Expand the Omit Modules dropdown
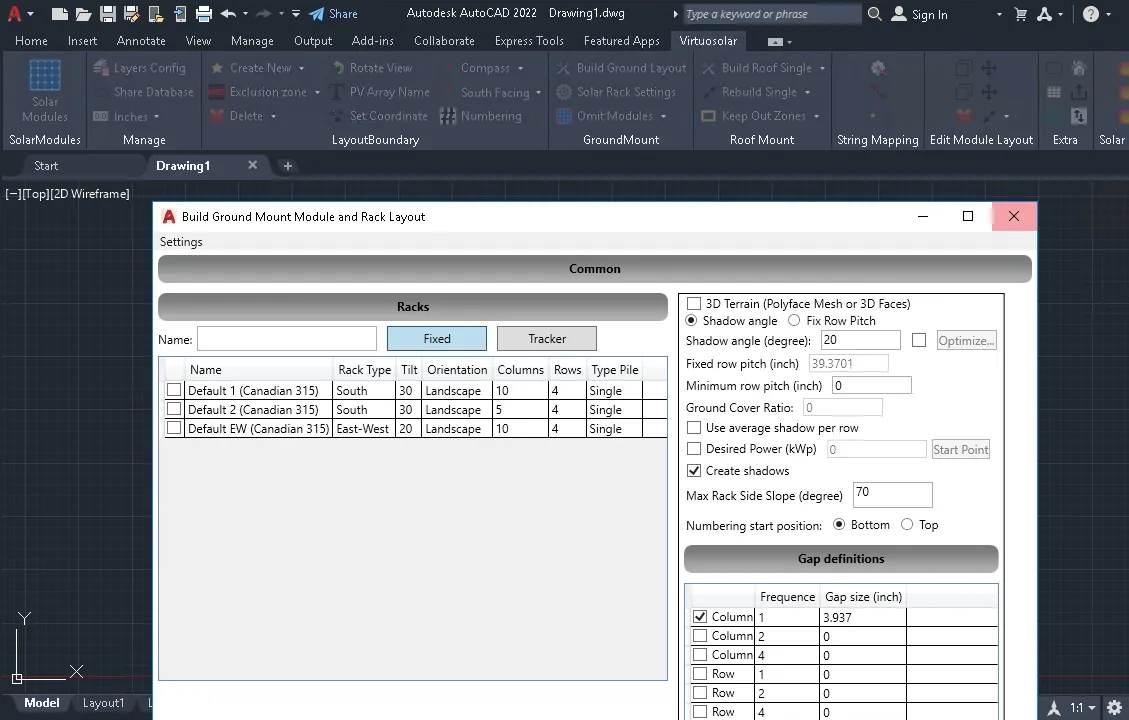This screenshot has height=720, width=1129. (663, 117)
